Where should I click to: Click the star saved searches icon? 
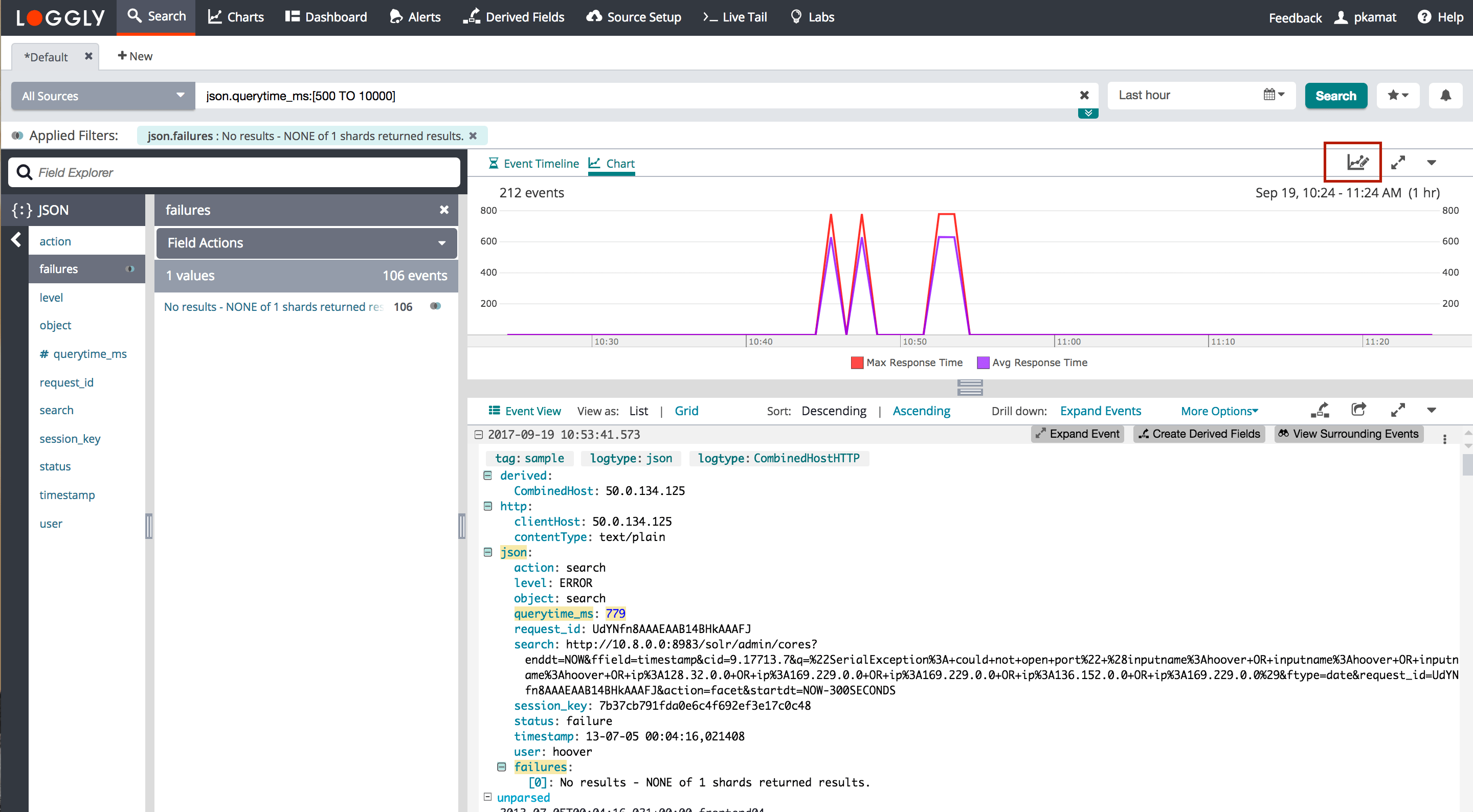(1397, 96)
